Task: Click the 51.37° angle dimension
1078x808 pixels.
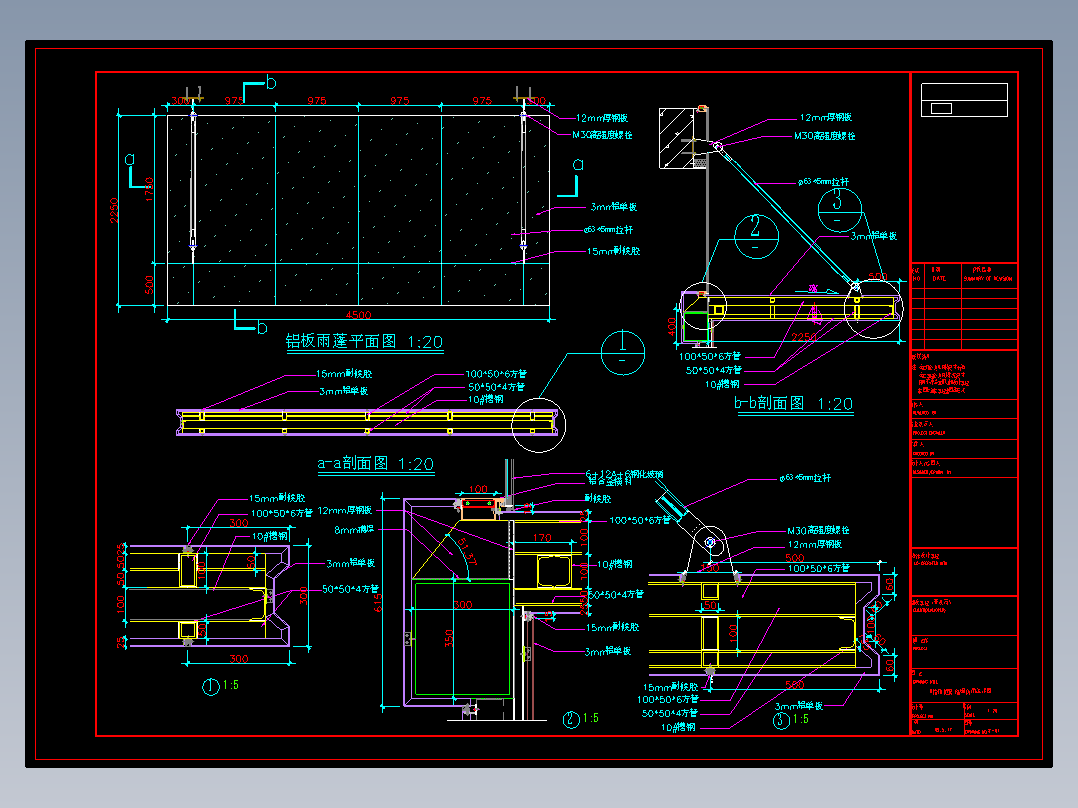Action: (465, 551)
